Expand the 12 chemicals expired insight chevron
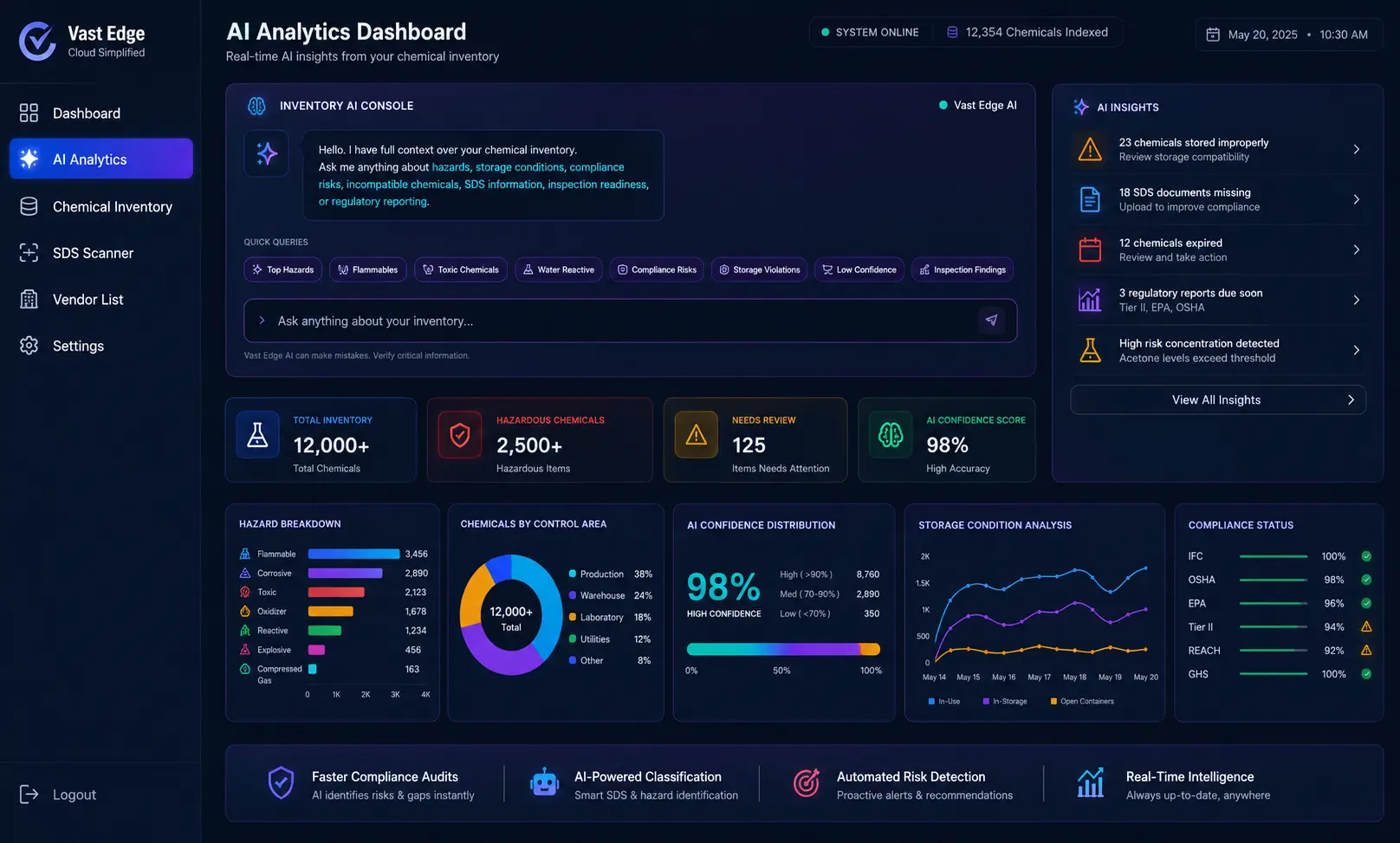This screenshot has width=1400, height=843. pos(1356,250)
